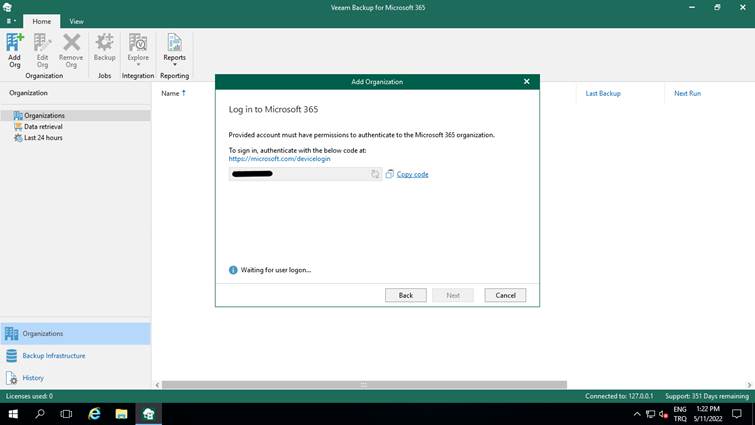
Task: Open taskbar search icon
Action: pyautogui.click(x=40, y=414)
